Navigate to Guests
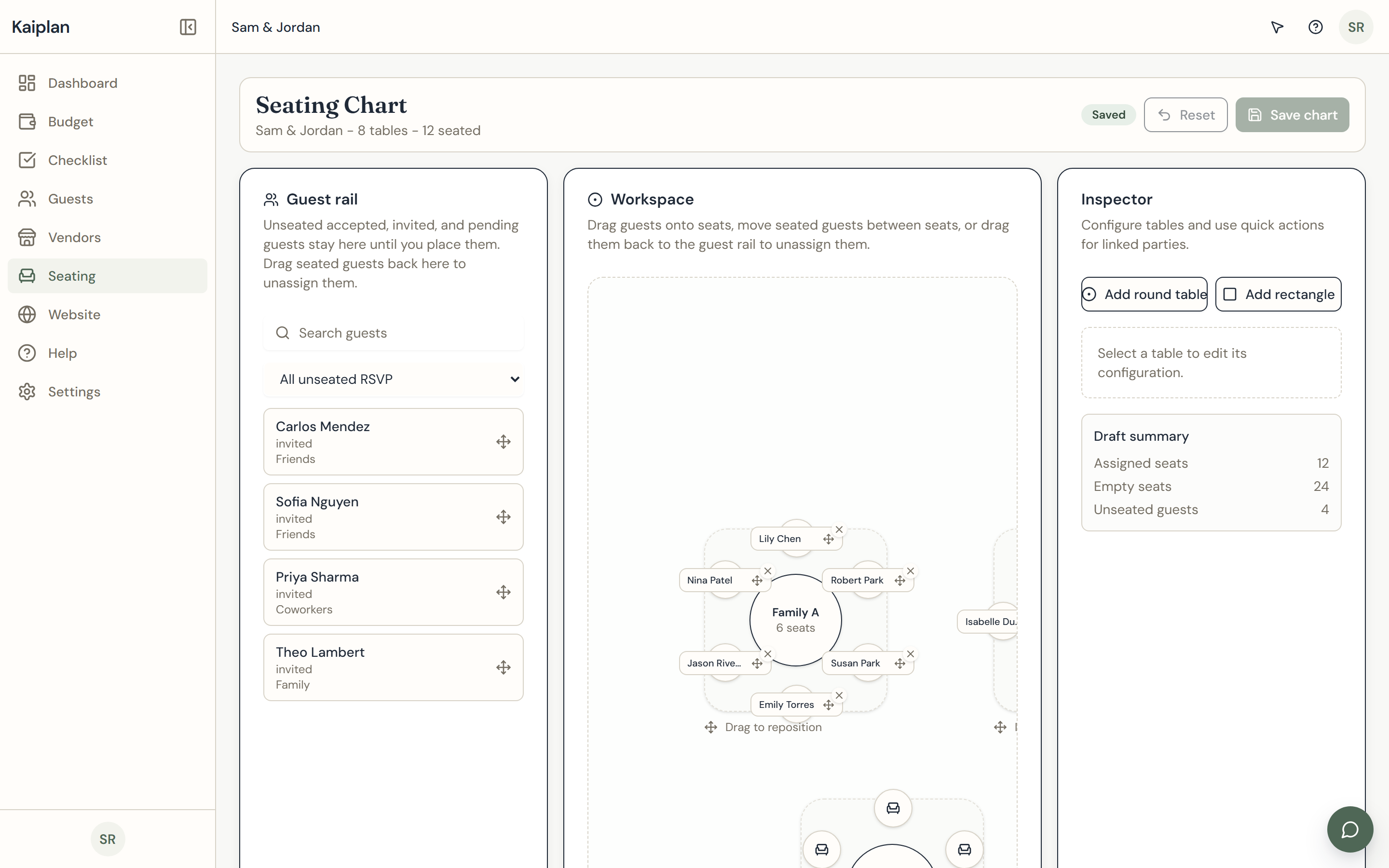1389x868 pixels. (x=108, y=199)
